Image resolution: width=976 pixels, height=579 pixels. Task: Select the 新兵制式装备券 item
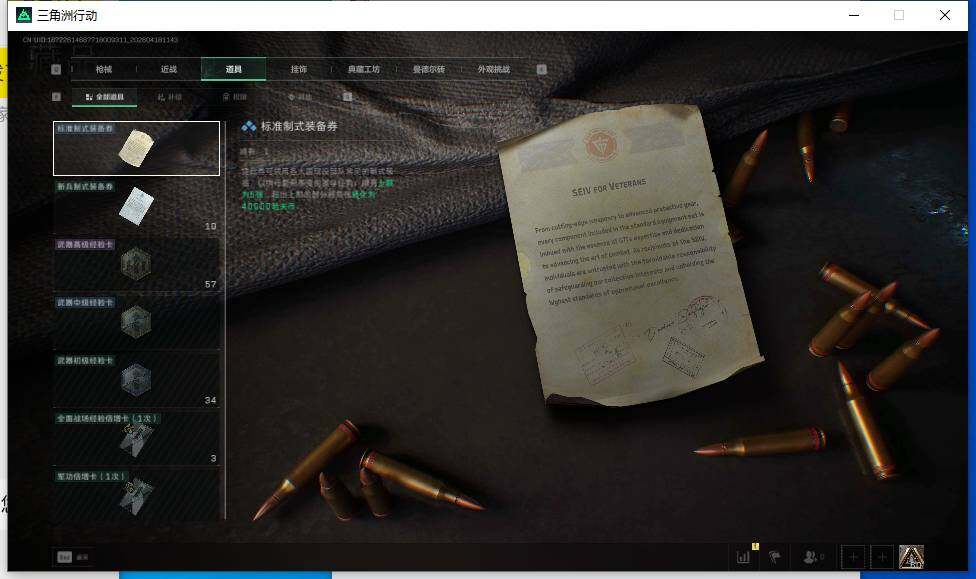pyautogui.click(x=136, y=207)
